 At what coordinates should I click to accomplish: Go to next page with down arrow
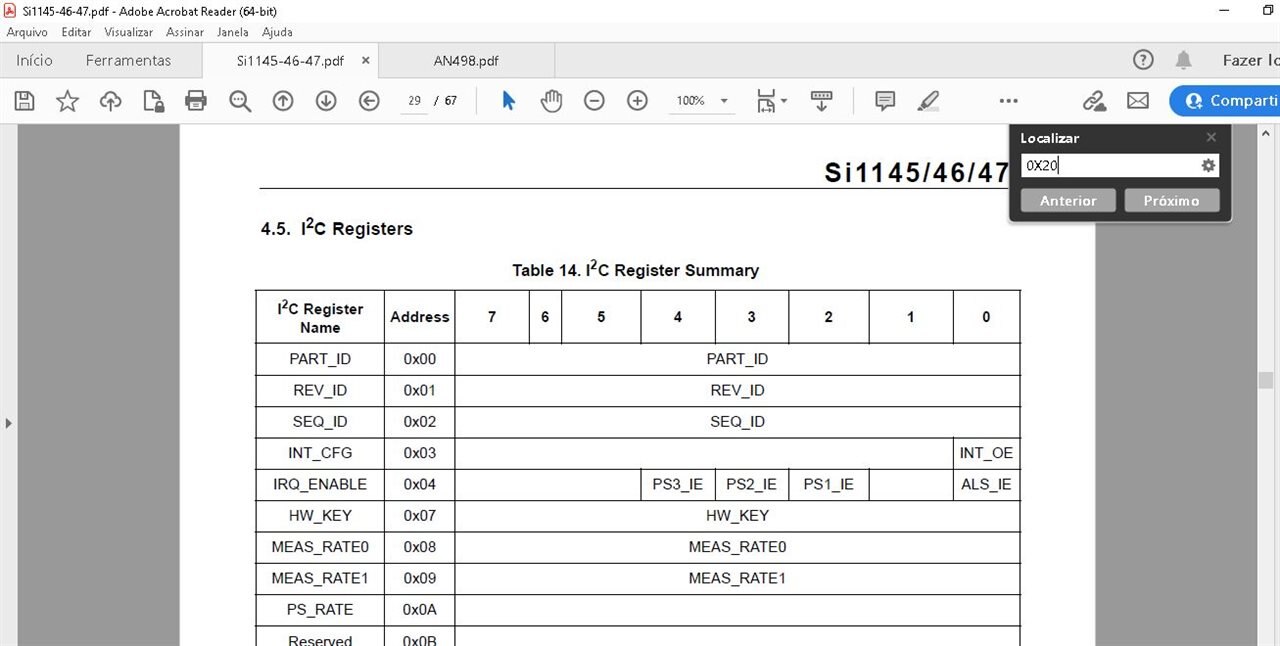pos(326,101)
